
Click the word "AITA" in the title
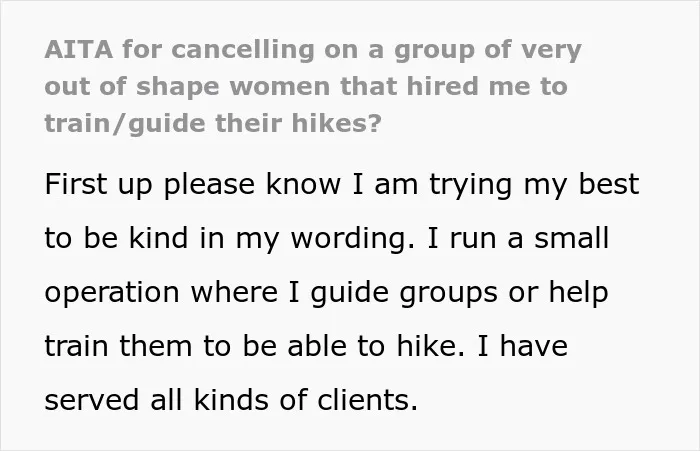pyautogui.click(x=79, y=49)
